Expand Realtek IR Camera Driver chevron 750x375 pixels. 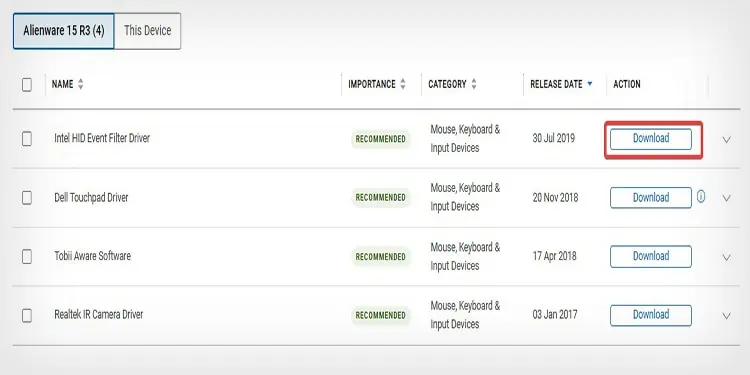[x=727, y=316]
